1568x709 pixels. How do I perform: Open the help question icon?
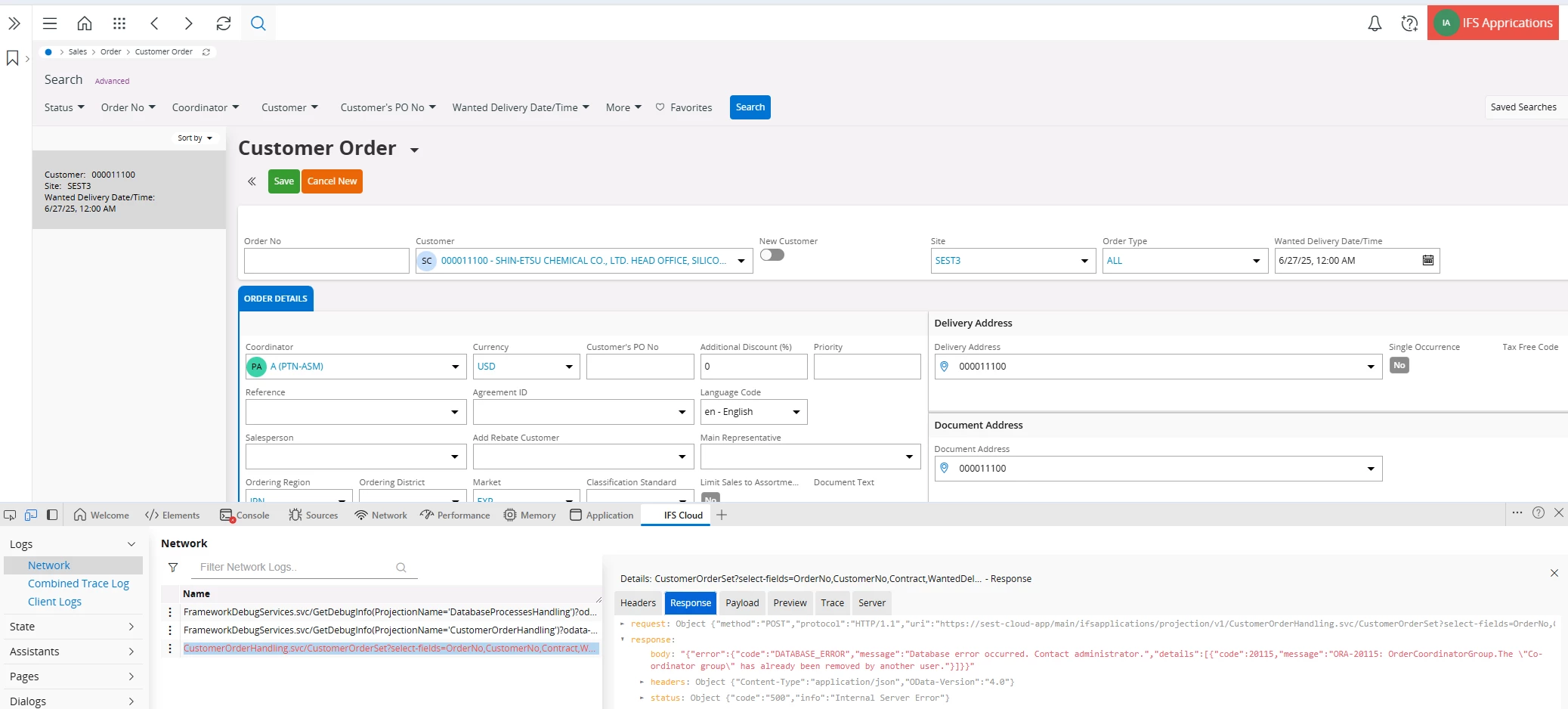(1409, 23)
